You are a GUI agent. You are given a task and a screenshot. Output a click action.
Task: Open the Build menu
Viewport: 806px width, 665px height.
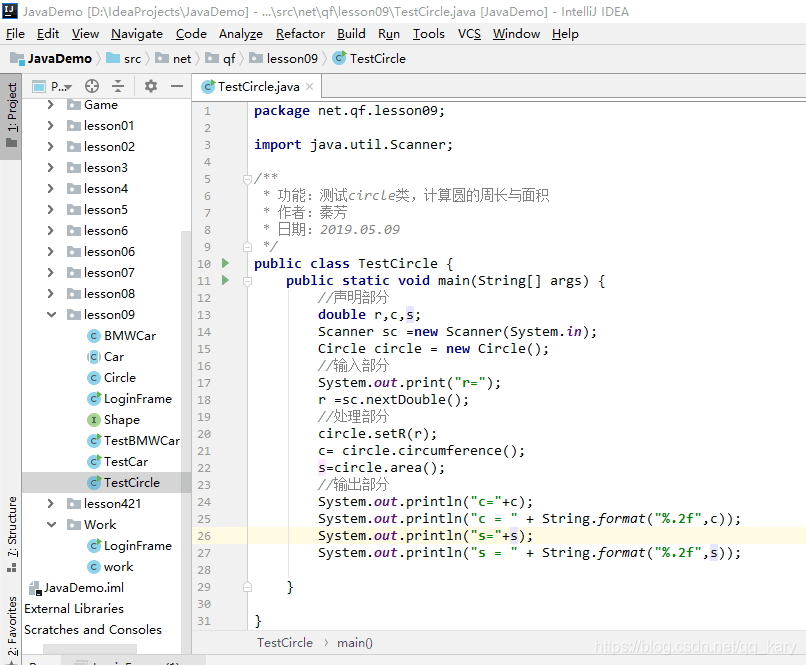point(351,34)
